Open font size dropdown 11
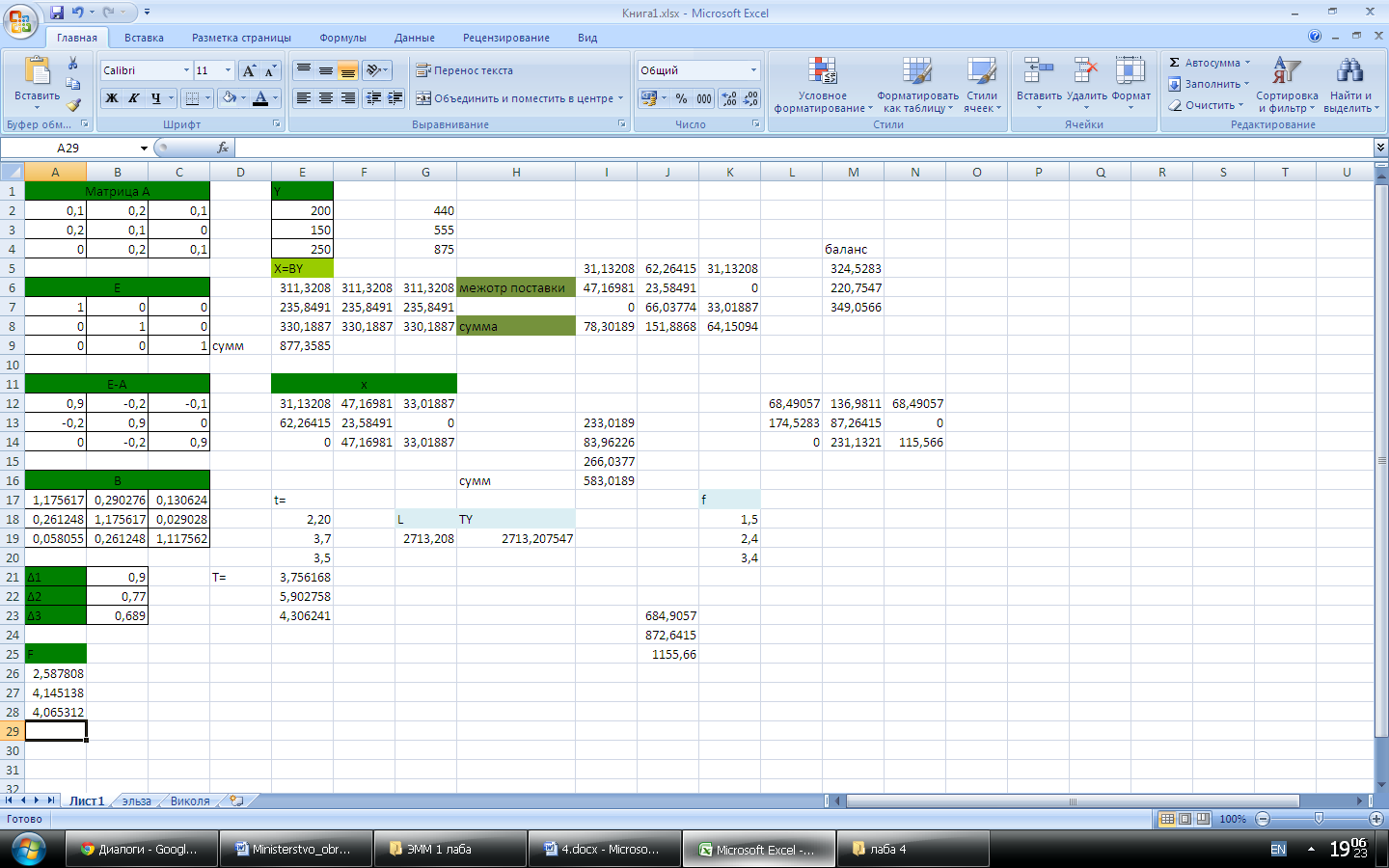The width and height of the screenshot is (1389, 868). click(x=228, y=70)
